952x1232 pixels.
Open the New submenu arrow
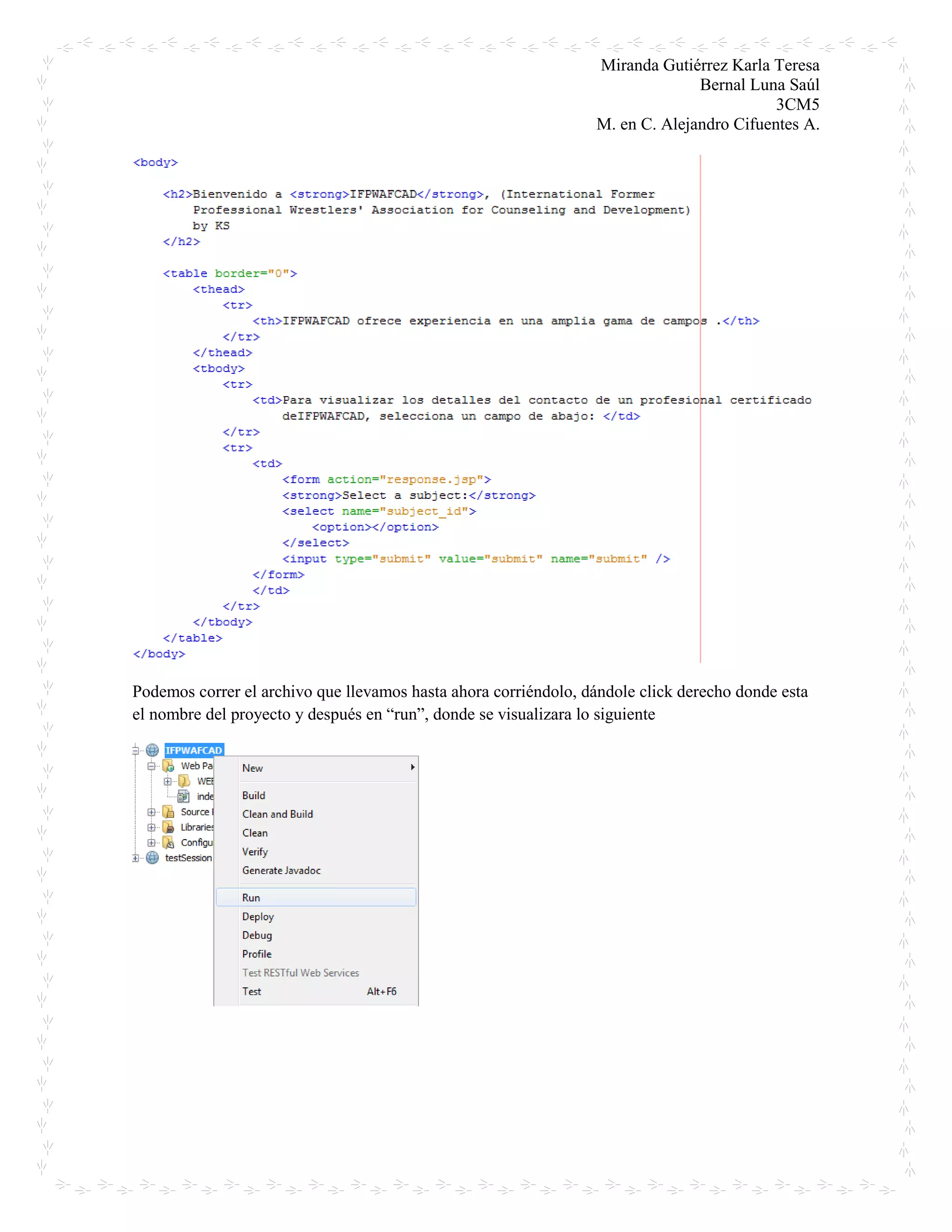pos(413,767)
